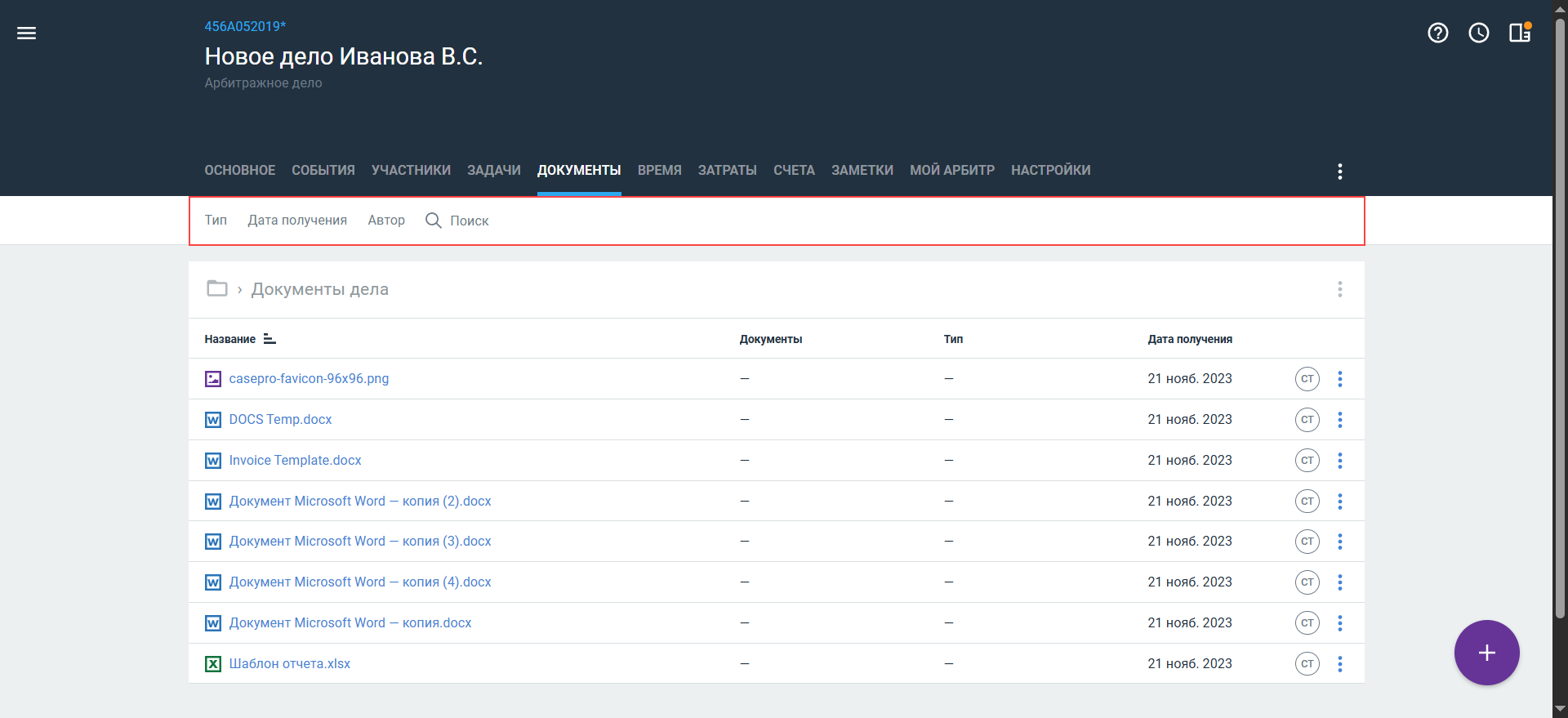Click sort icon next to Название column
Screen dimensions: 1568x718
point(269,339)
